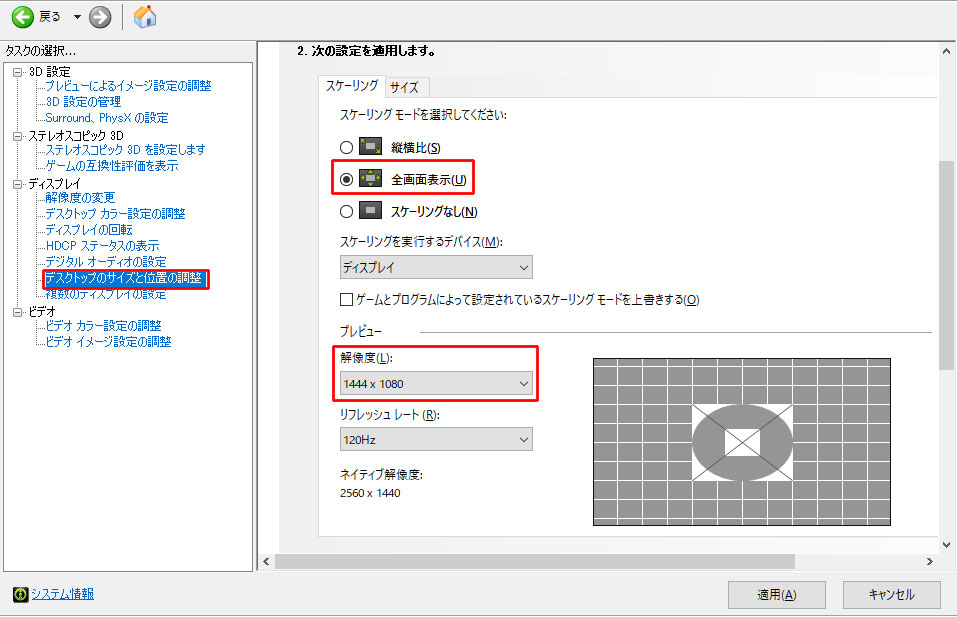The height and width of the screenshot is (617, 957).
Task: Open the back history dropdown arrow
Action: (77, 17)
